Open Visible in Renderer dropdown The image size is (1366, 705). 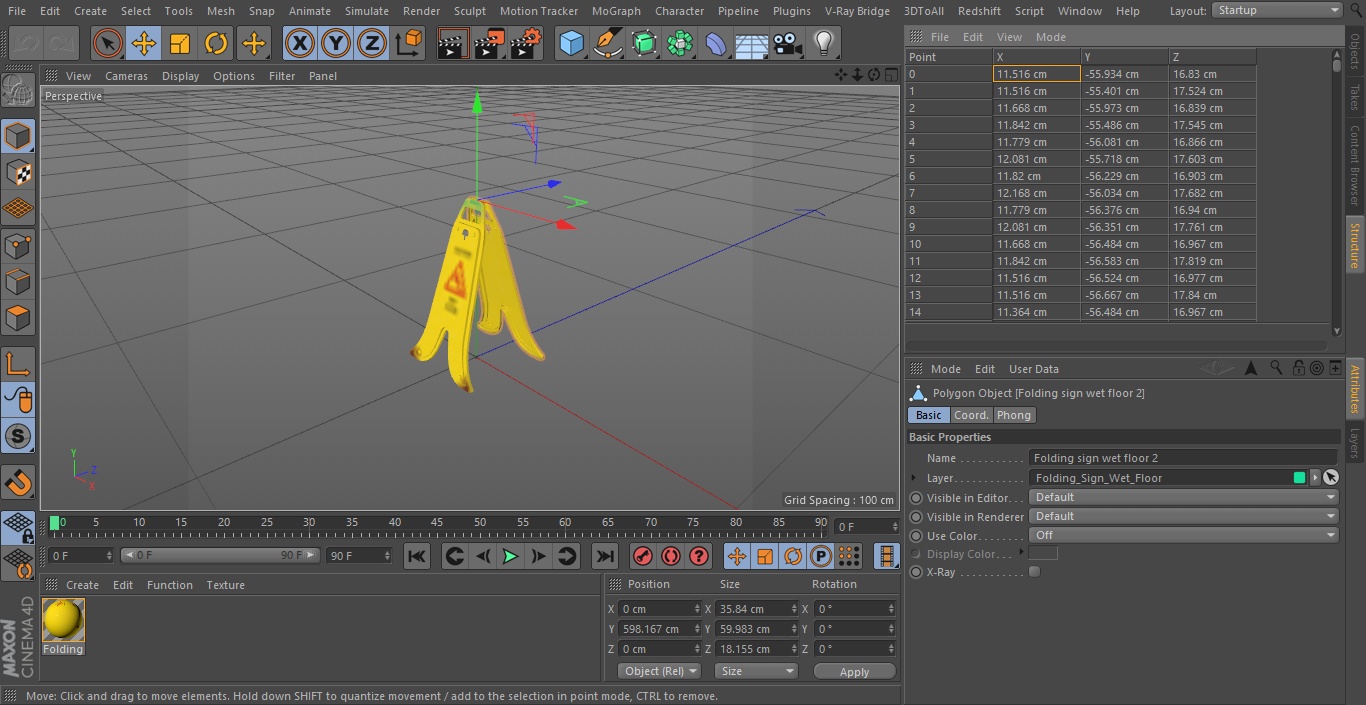pos(1184,516)
